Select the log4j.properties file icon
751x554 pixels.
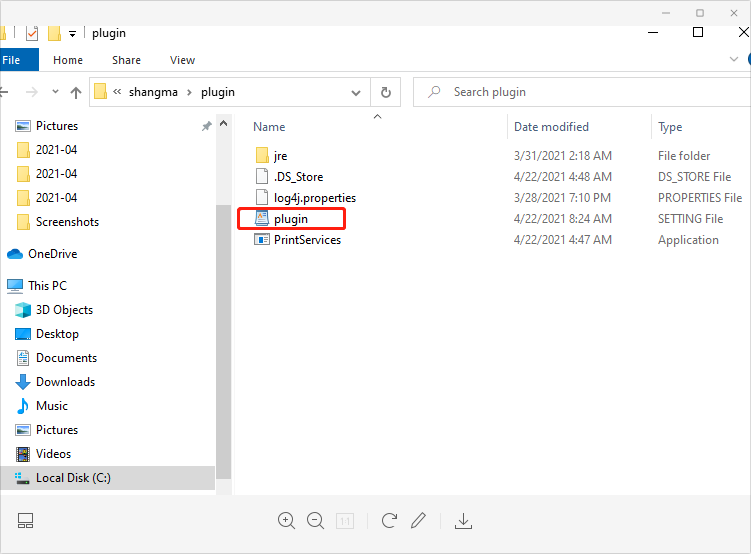pyautogui.click(x=262, y=197)
